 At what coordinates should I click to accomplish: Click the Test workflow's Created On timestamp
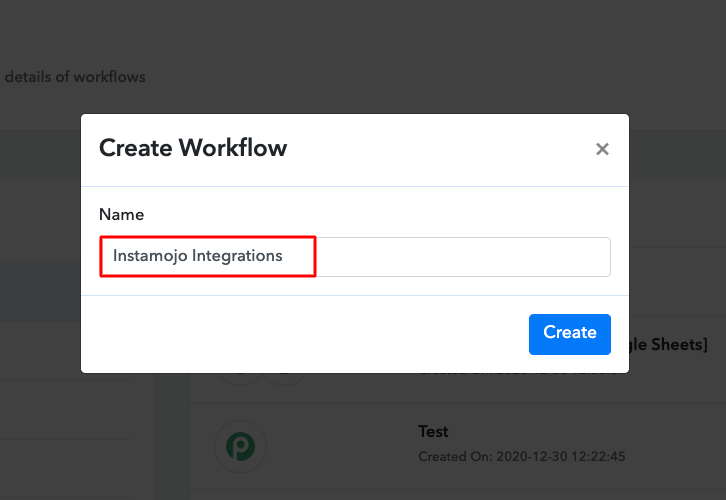click(522, 456)
